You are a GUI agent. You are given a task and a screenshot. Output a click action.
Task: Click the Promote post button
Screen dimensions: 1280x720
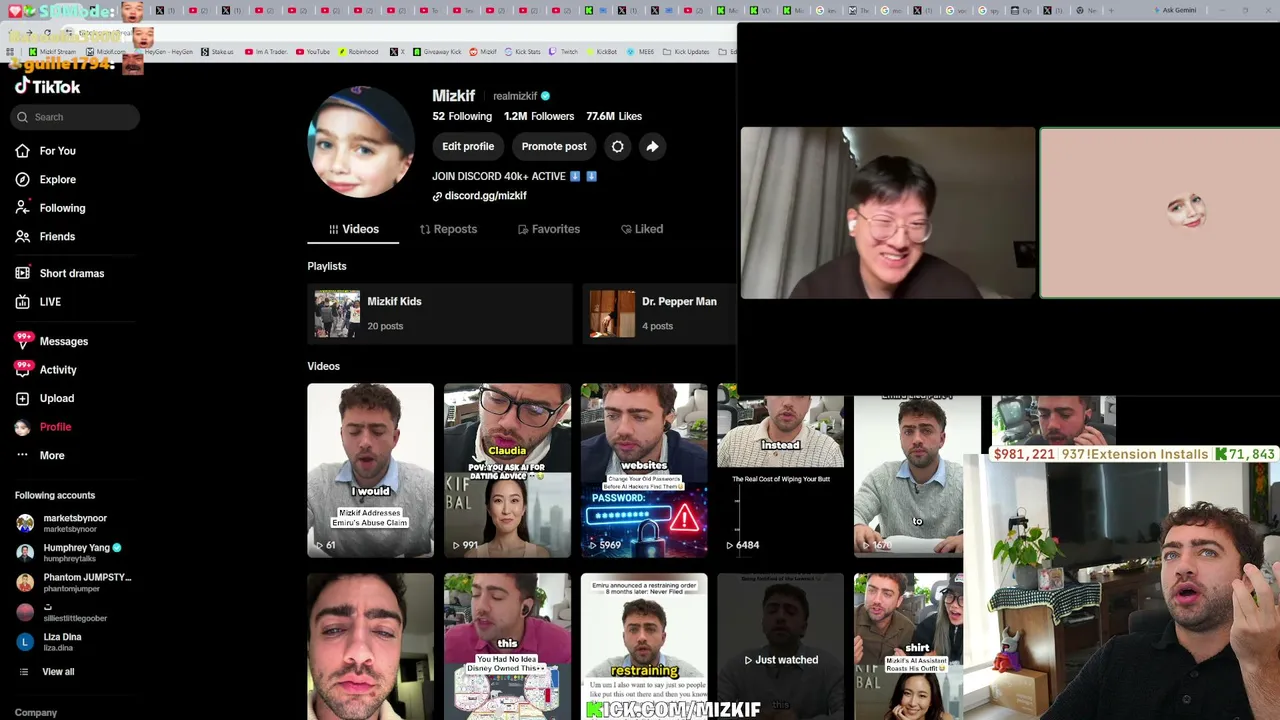pos(554,147)
